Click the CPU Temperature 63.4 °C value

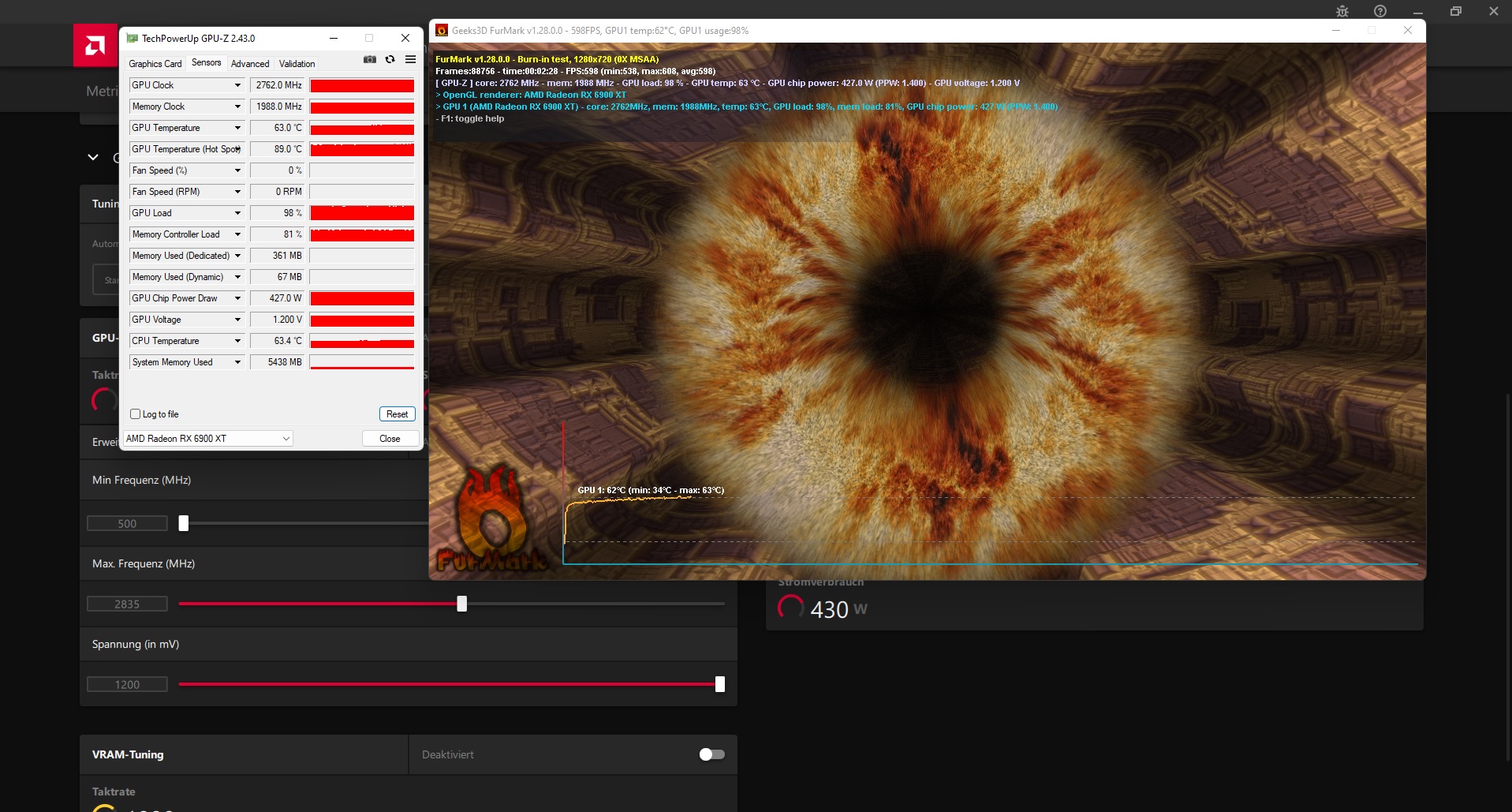point(278,341)
